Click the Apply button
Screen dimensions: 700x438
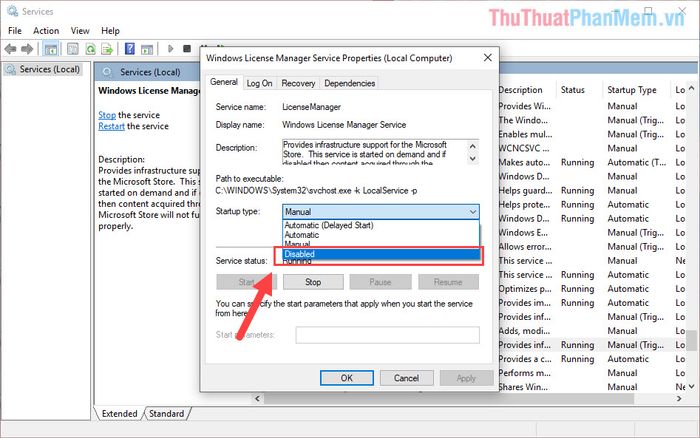(x=466, y=378)
